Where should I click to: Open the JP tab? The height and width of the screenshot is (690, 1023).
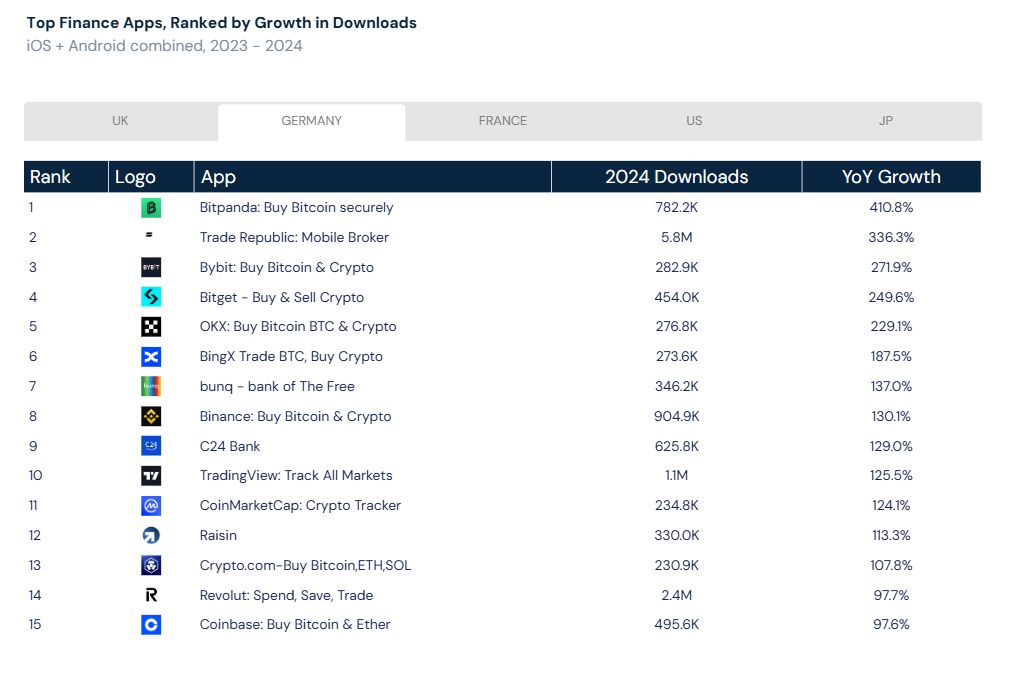(885, 121)
